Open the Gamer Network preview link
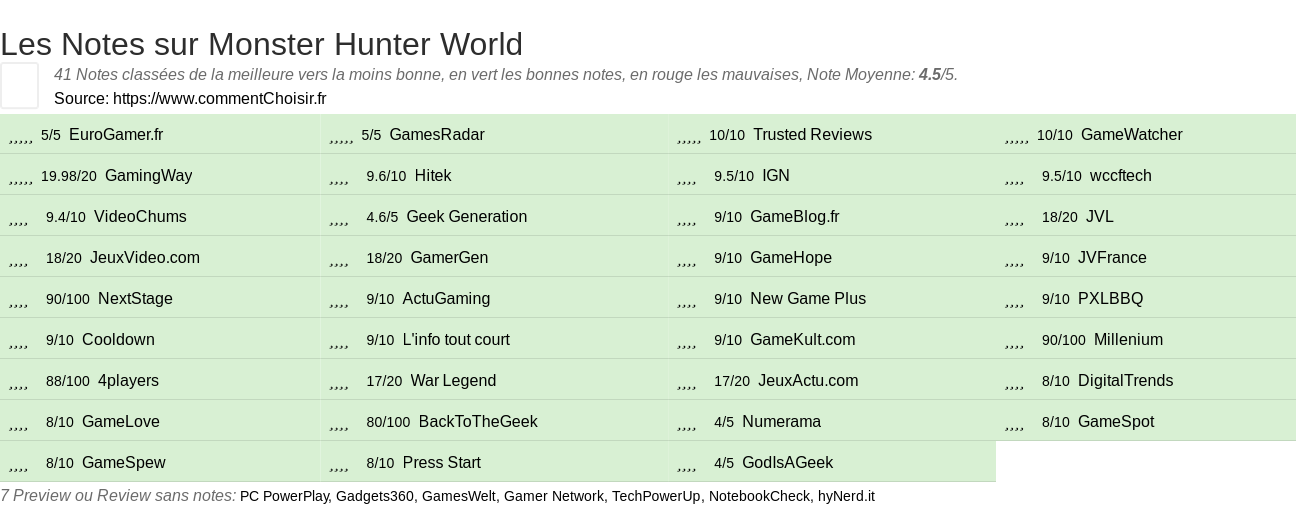This screenshot has height=507, width=1296. click(554, 496)
